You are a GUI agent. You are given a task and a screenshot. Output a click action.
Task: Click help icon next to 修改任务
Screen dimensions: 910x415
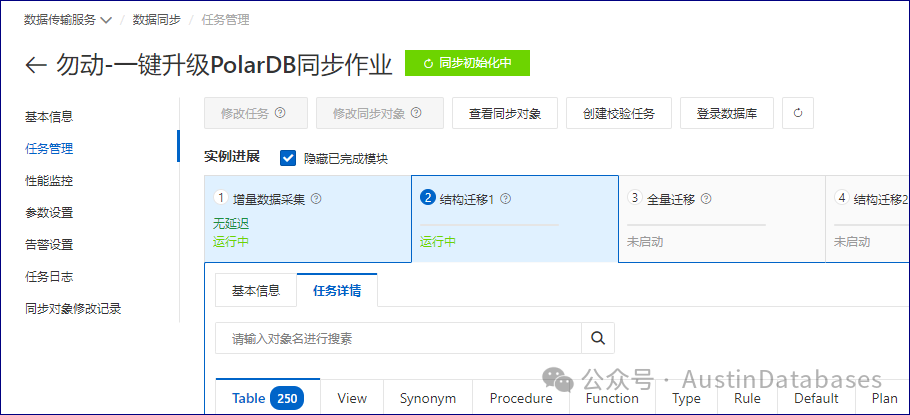[280, 113]
